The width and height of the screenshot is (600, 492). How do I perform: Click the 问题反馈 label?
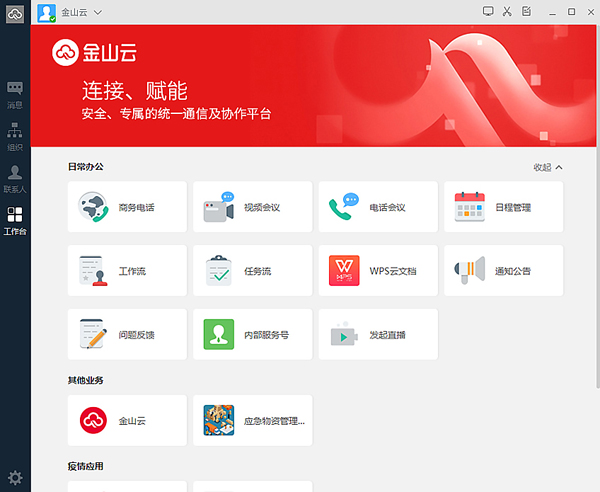(x=136, y=335)
